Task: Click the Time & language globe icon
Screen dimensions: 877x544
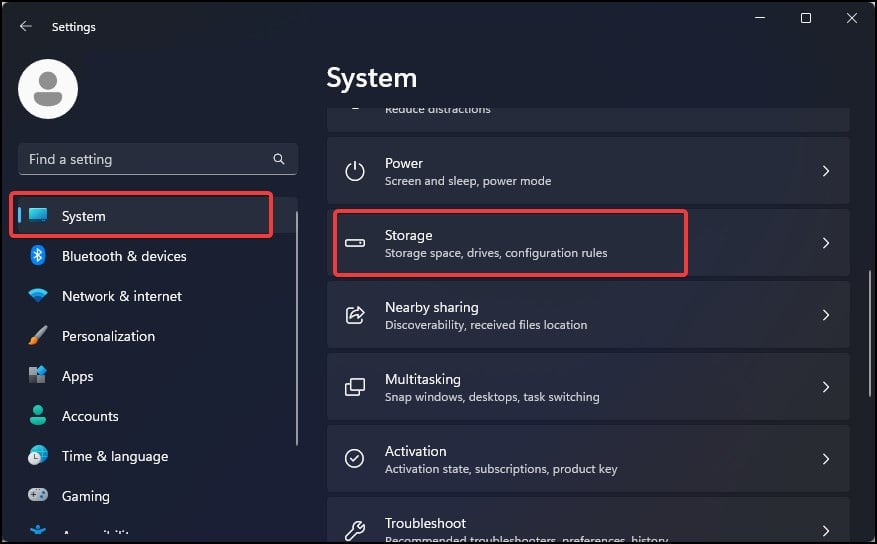Action: 38,455
